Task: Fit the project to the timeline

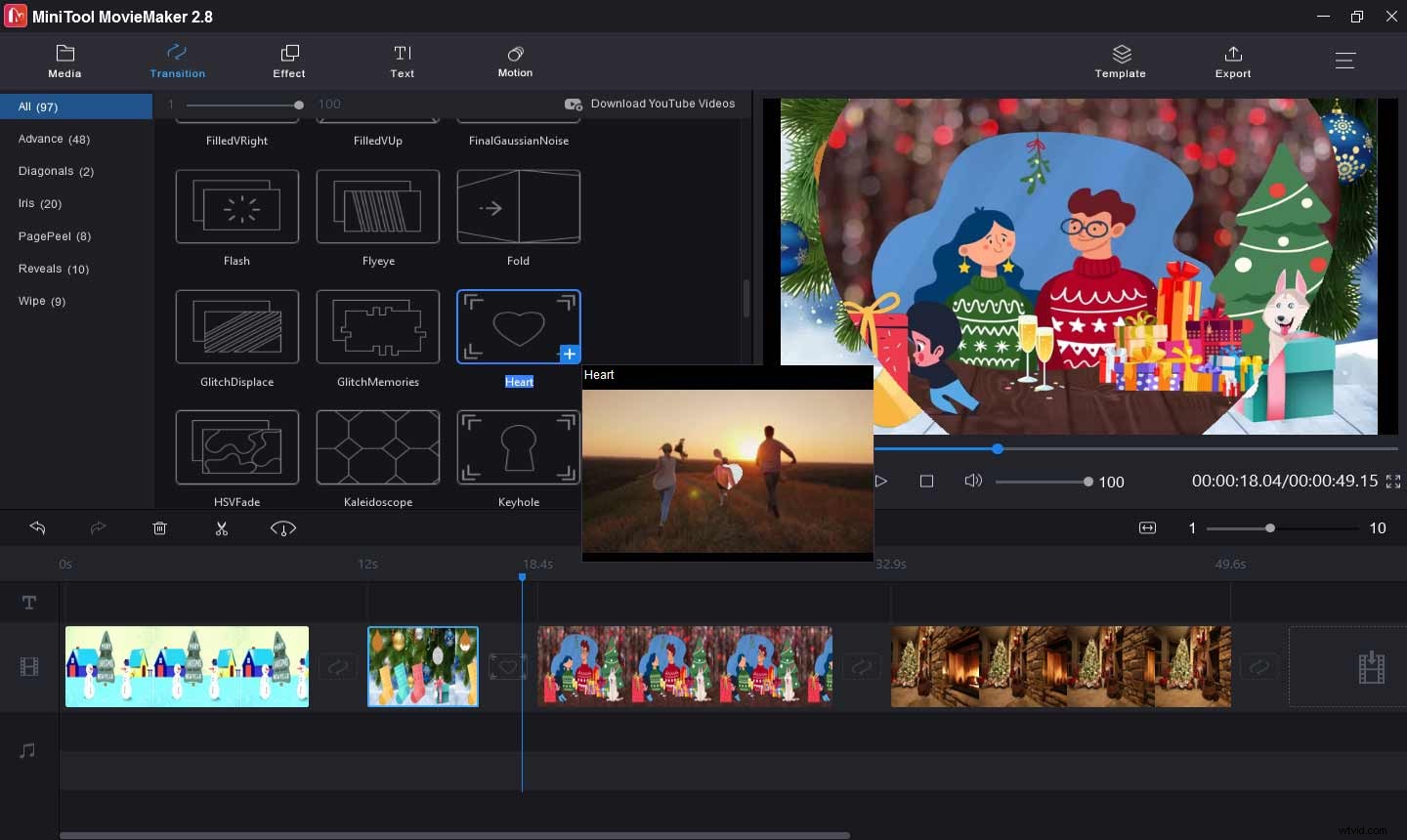Action: [1147, 527]
